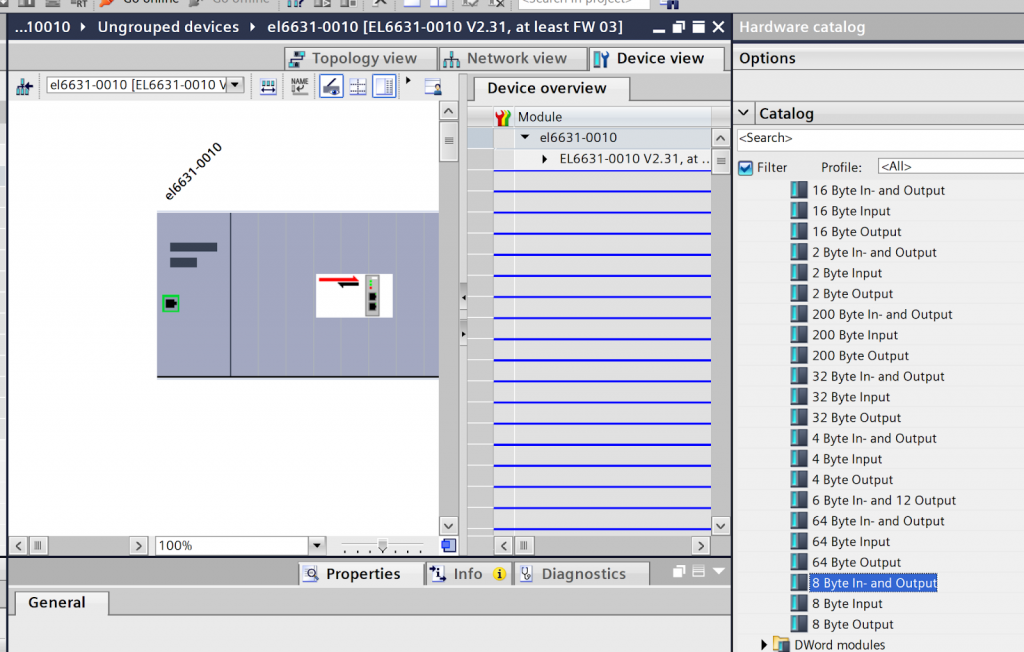Open the Diagnostics tab
Image resolution: width=1024 pixels, height=652 pixels.
click(x=582, y=574)
